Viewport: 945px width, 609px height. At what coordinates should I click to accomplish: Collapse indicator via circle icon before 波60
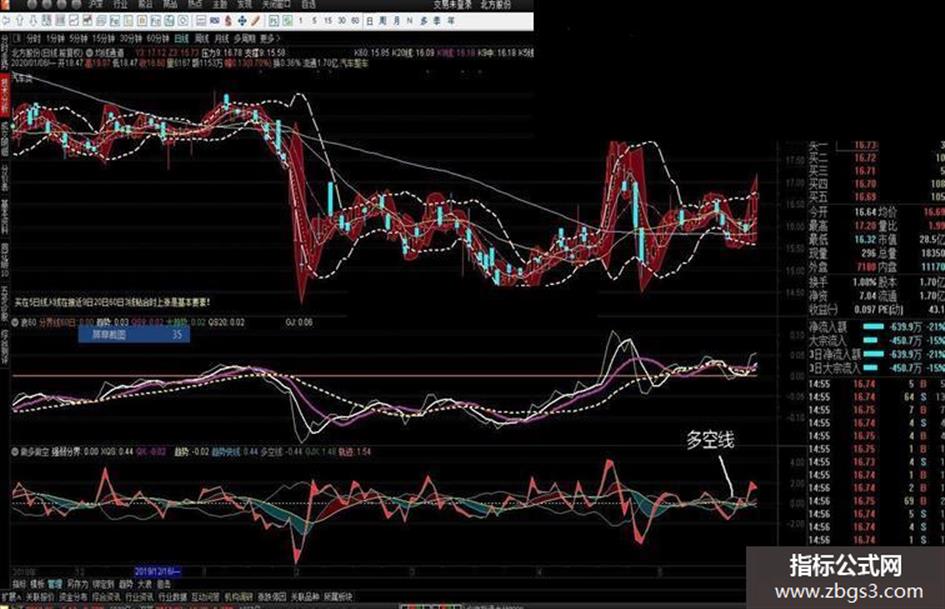pyautogui.click(x=15, y=323)
